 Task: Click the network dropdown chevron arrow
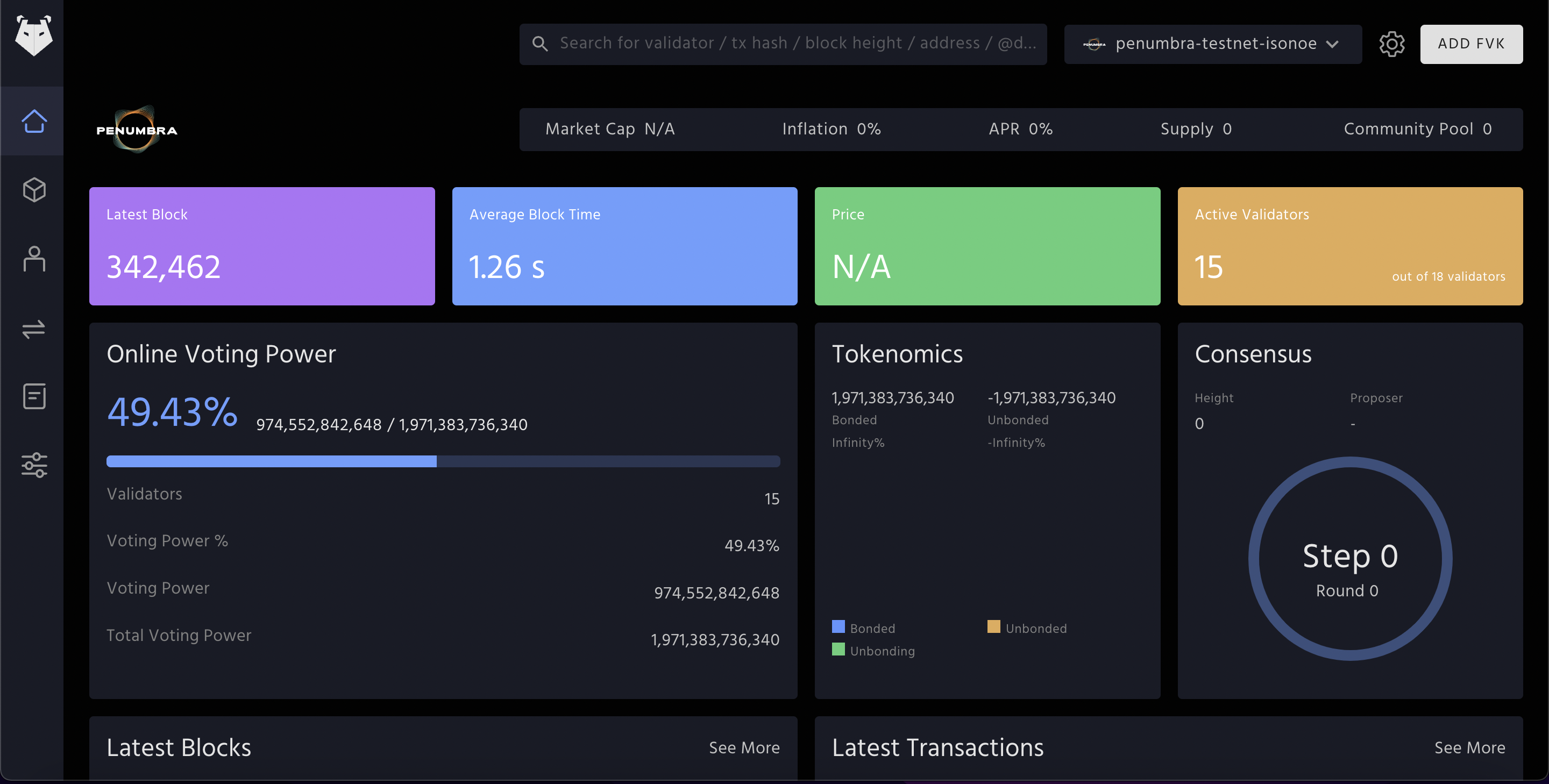(1333, 45)
